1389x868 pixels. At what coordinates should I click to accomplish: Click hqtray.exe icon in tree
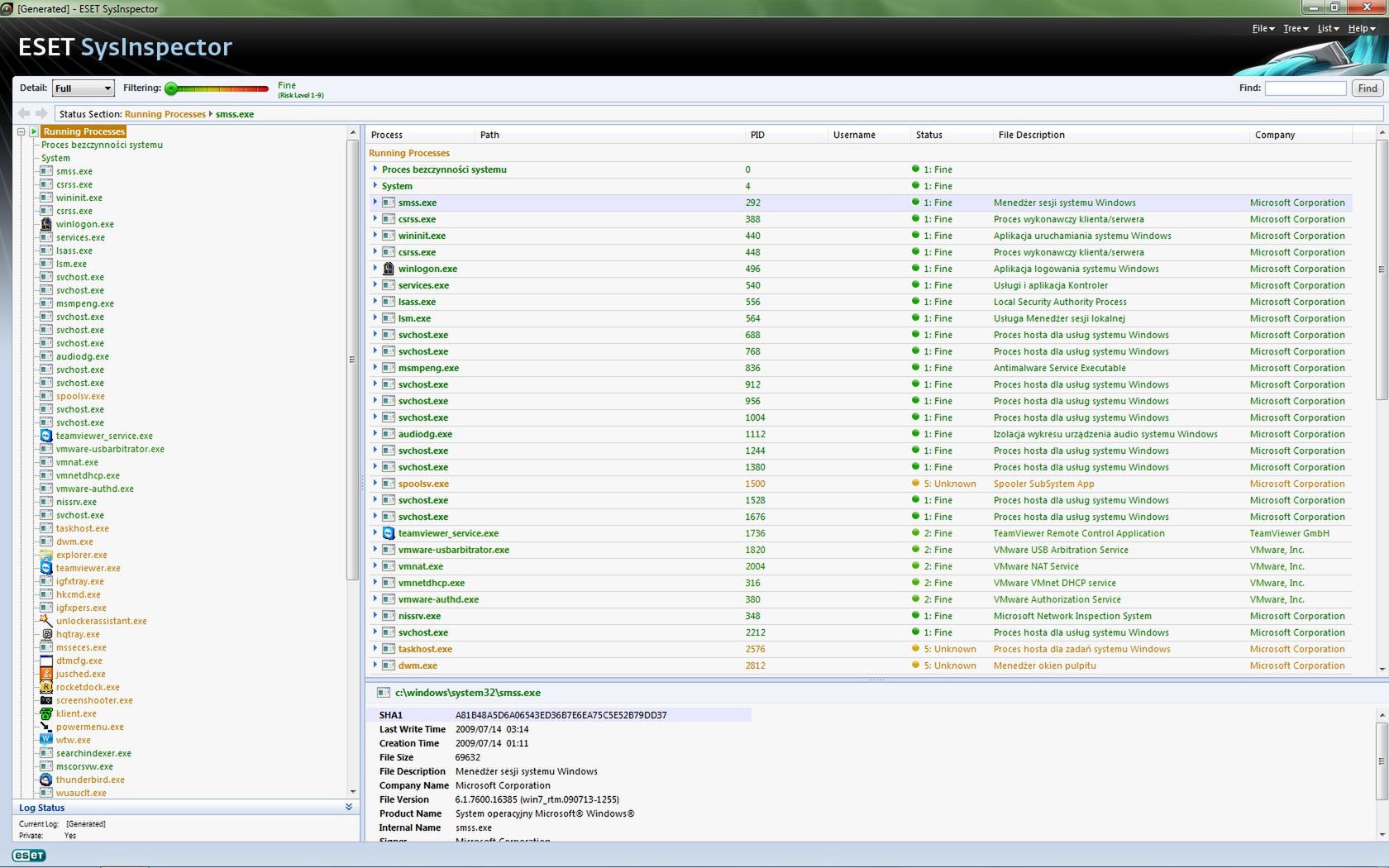pyautogui.click(x=46, y=634)
